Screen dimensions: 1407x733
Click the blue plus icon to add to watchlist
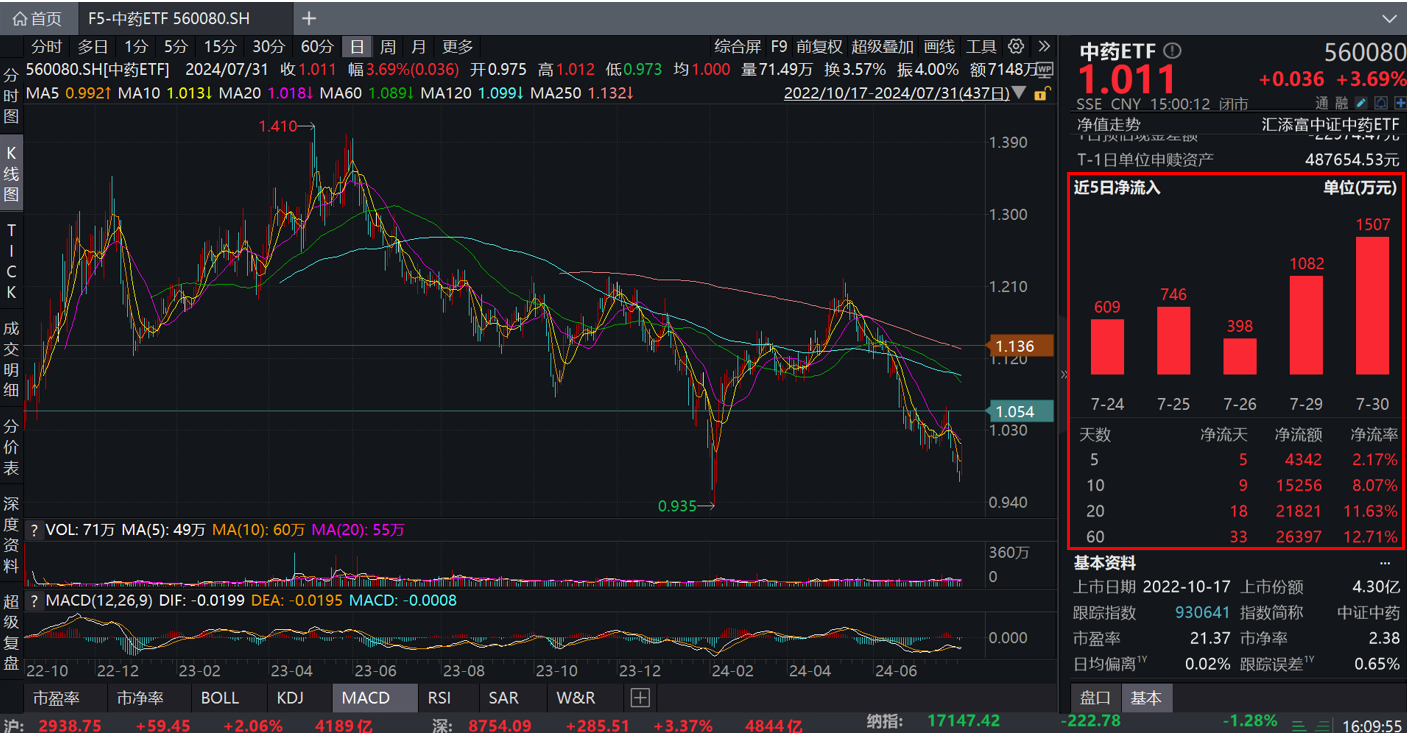click(1402, 102)
